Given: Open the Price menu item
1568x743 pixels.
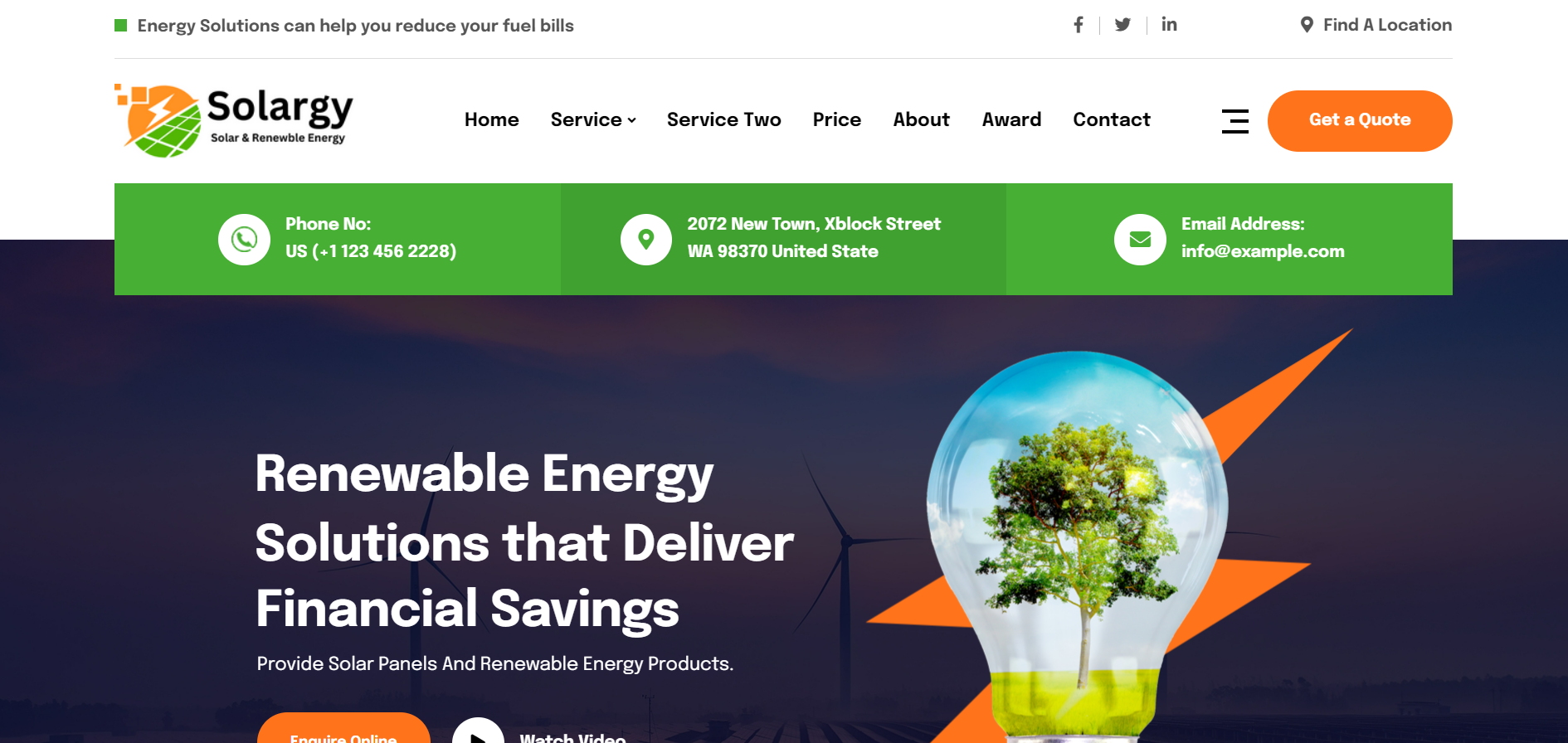Looking at the screenshot, I should point(836,119).
